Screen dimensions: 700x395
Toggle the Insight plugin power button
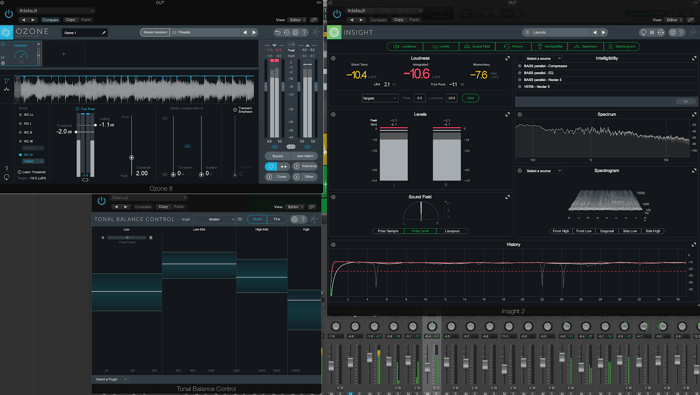click(x=337, y=14)
